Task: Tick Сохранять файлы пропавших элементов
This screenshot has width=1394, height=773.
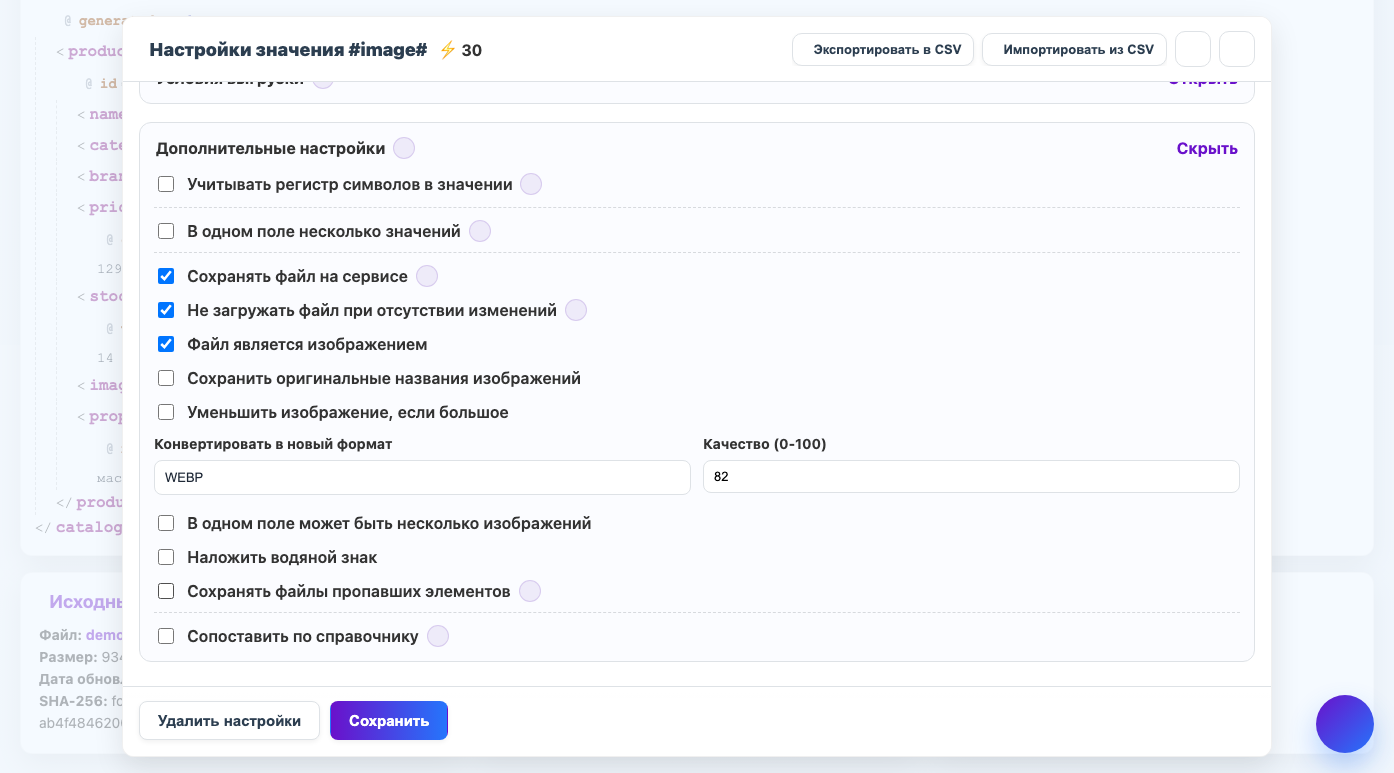Action: coord(166,591)
